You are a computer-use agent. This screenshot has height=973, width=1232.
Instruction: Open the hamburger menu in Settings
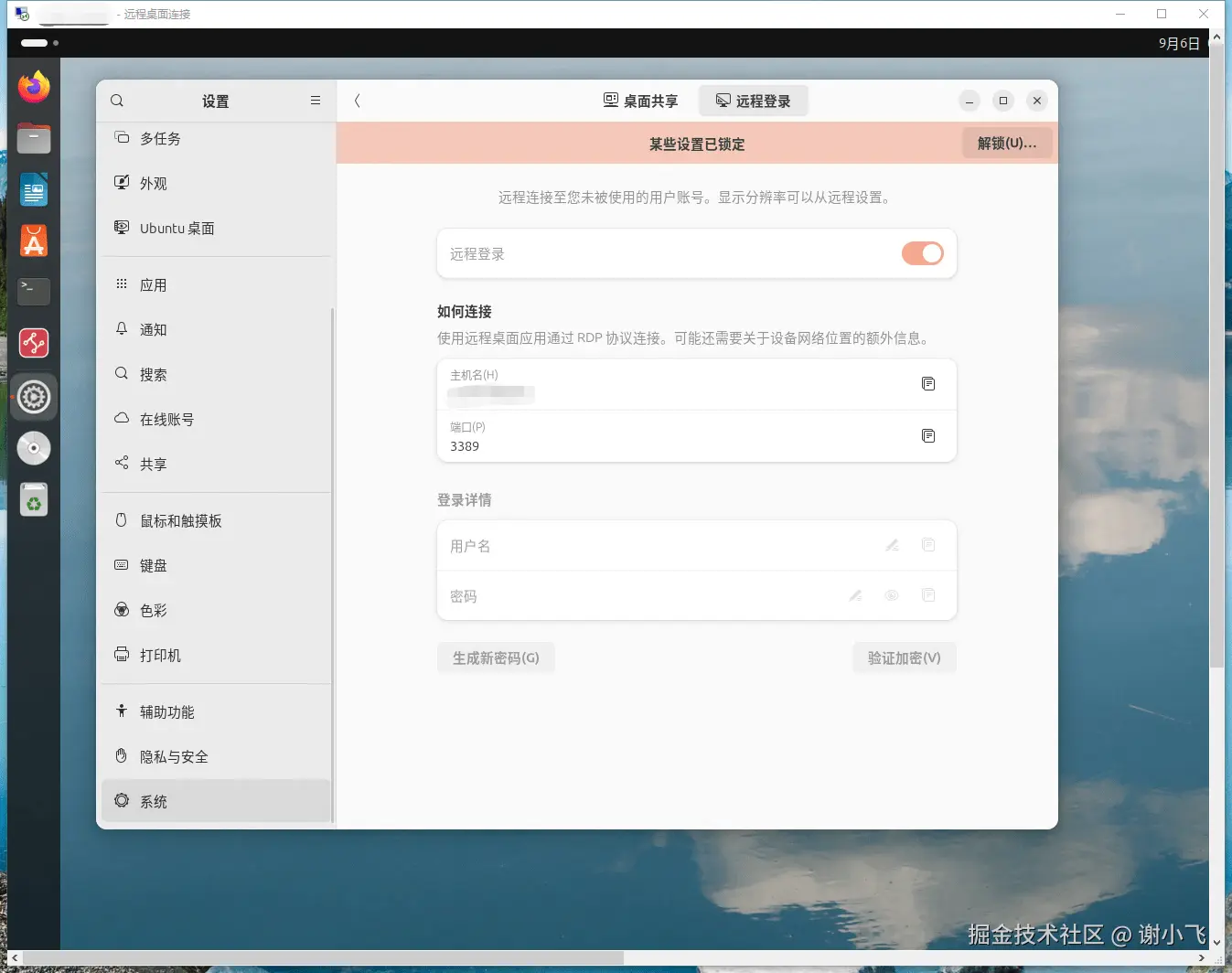(316, 101)
